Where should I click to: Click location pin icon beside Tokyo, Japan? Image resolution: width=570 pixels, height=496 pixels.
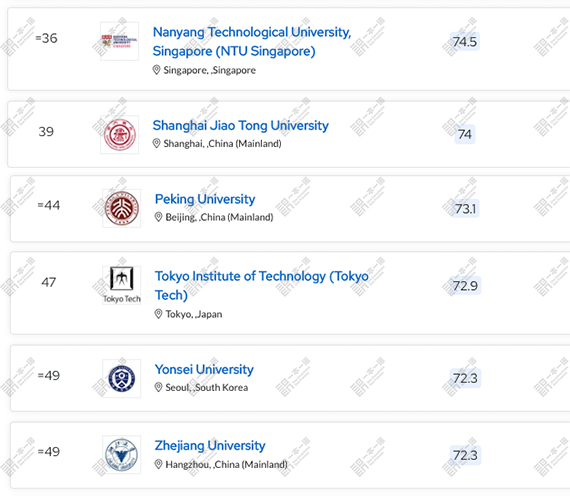tap(158, 314)
